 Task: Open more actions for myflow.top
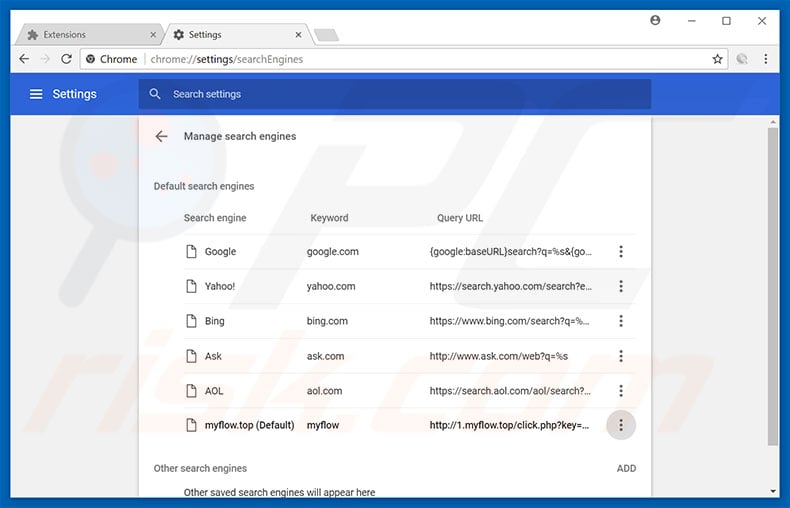click(621, 425)
